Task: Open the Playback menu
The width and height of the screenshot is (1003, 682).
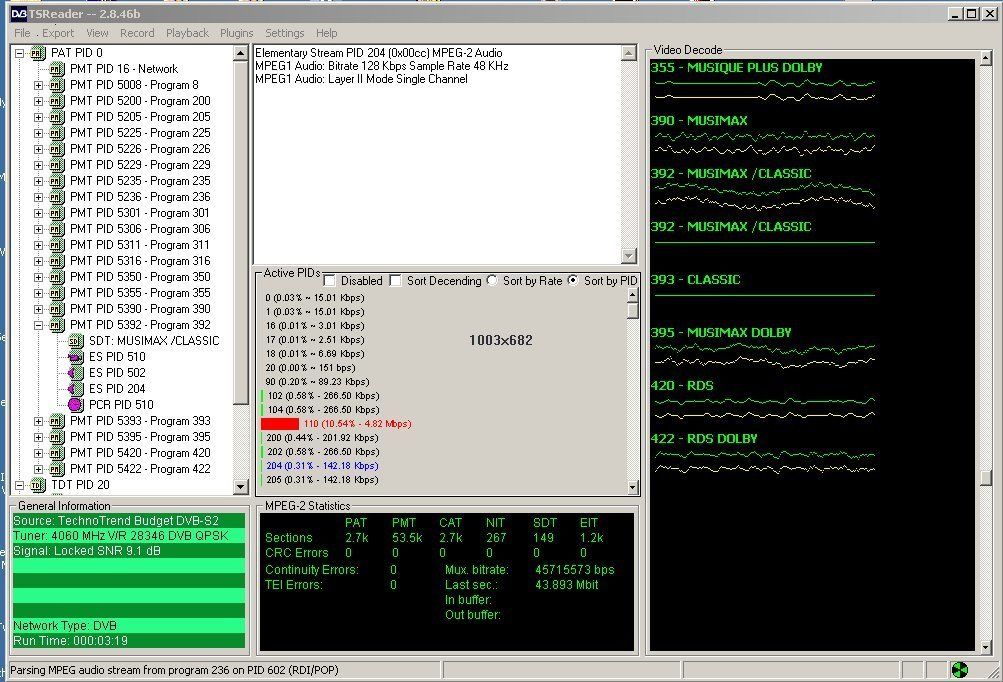Action: click(x=187, y=33)
